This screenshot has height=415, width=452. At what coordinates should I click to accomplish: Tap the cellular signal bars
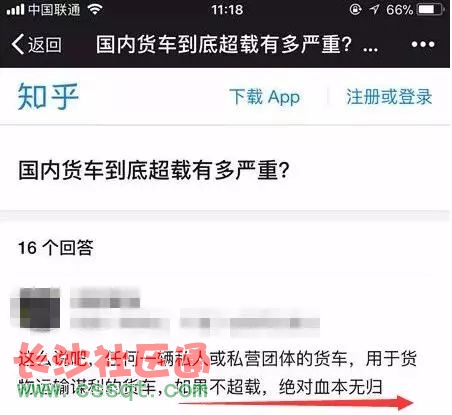click(15, 10)
